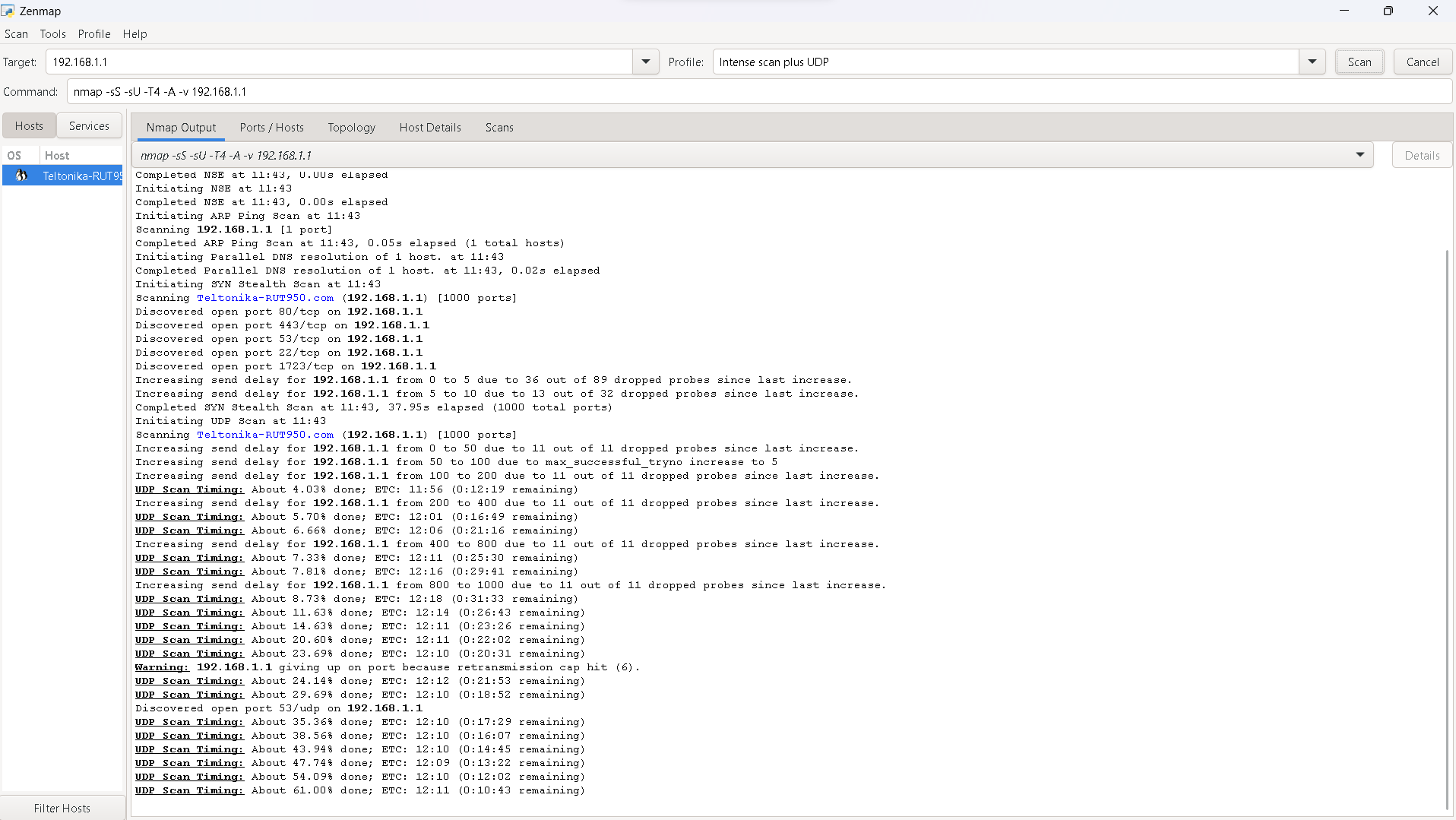Viewport: 1456px width, 820px height.
Task: Minimize the Zenmap window
Action: point(1344,11)
